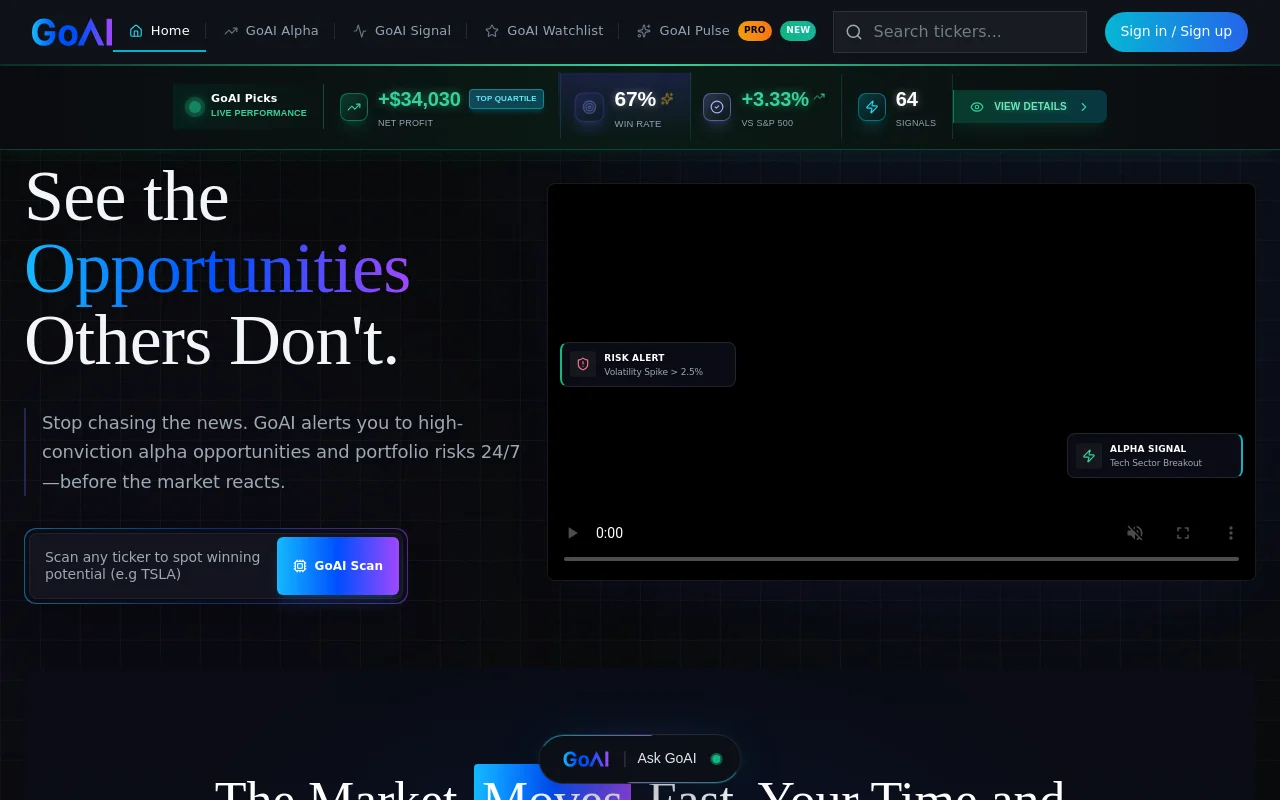Click the video progress seek bar
Screen dimensions: 1280x800
(x=900, y=559)
